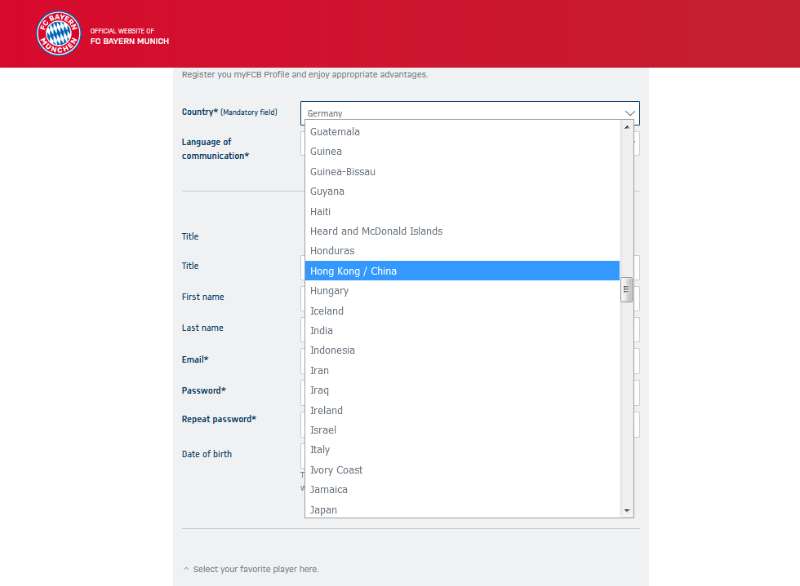The width and height of the screenshot is (800, 586).
Task: Choose Ireland from country options
Action: click(x=462, y=410)
